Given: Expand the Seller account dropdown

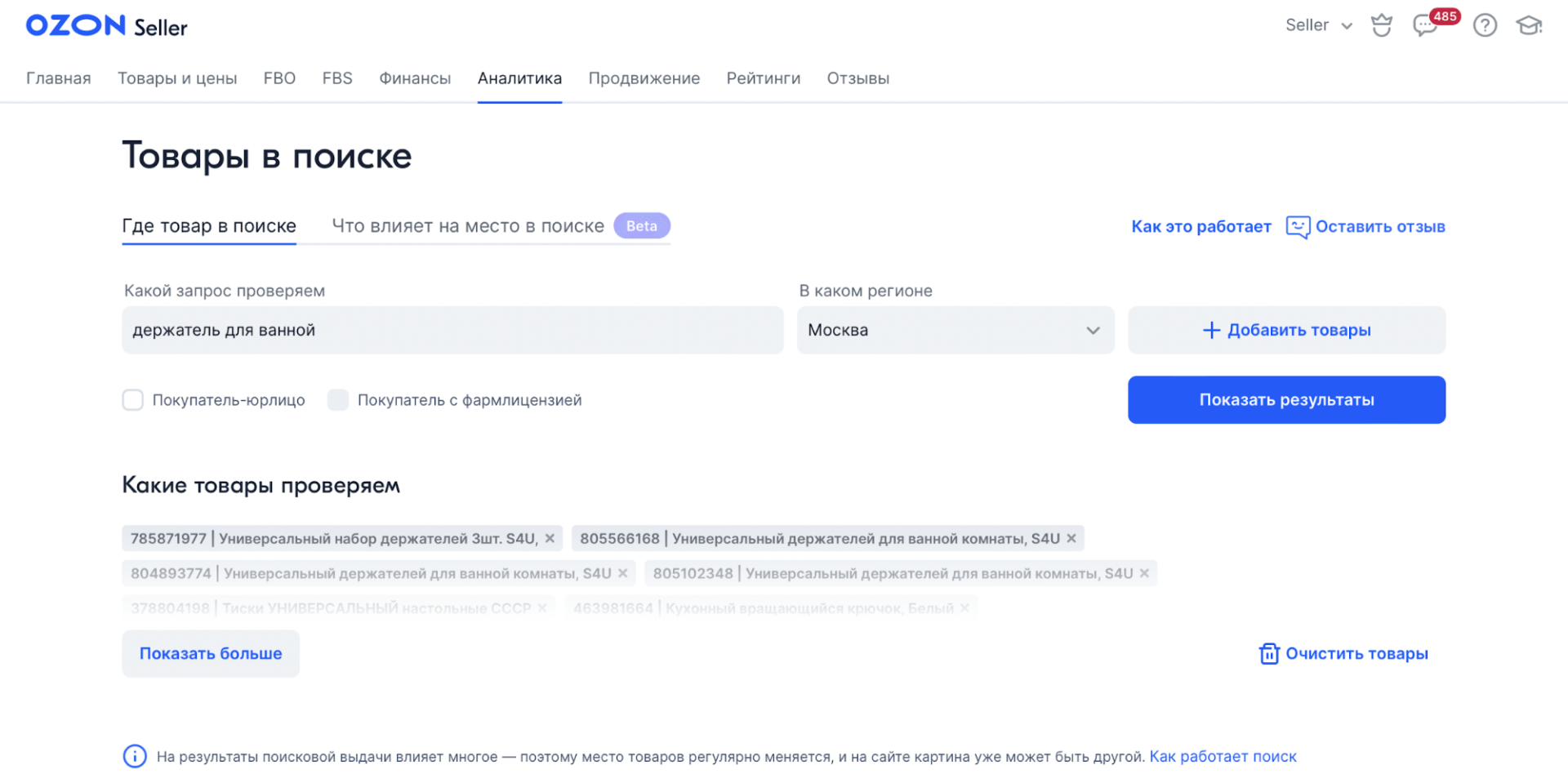Looking at the screenshot, I should pos(1319,25).
